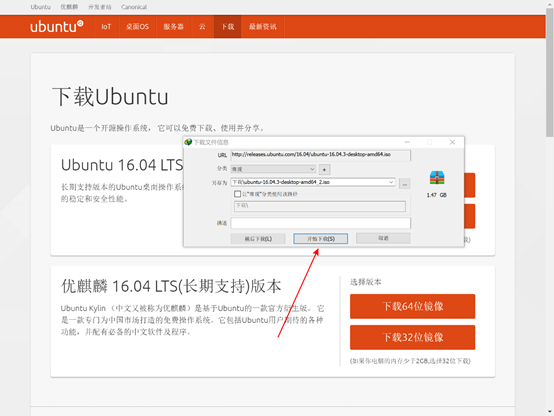Viewport: 554px width, 416px height.
Task: Click the page vertical scrollbar thumb
Action: coord(550,72)
